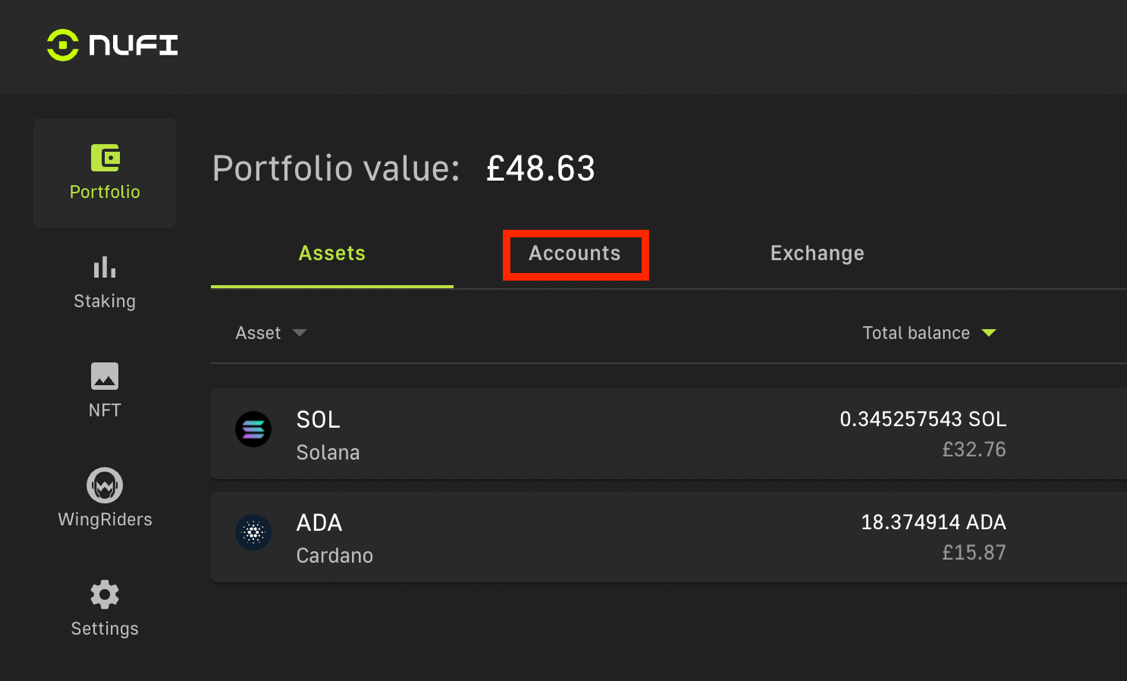Image resolution: width=1127 pixels, height=681 pixels.
Task: Select the ADA asset name
Action: click(x=319, y=523)
